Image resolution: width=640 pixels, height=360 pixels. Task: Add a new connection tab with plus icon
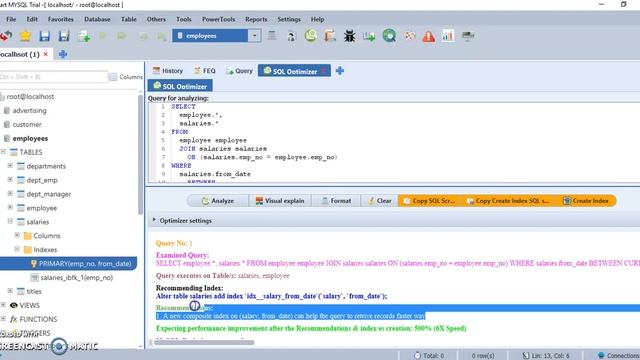[x=63, y=54]
